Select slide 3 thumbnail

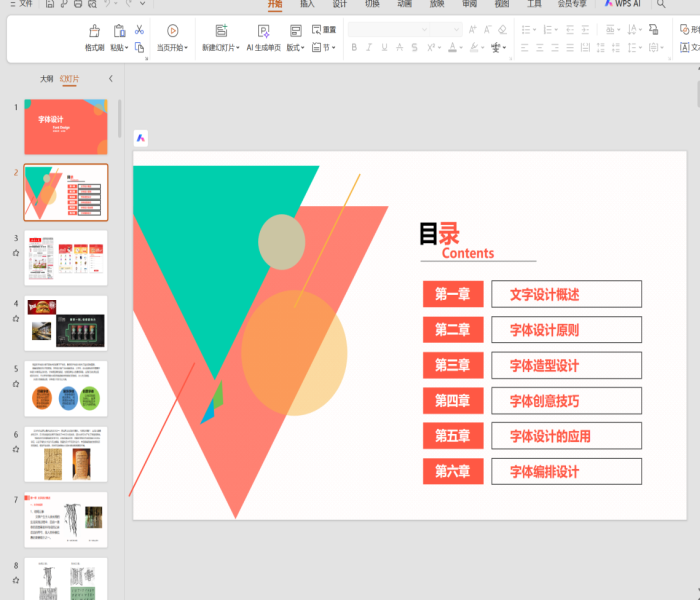click(66, 258)
